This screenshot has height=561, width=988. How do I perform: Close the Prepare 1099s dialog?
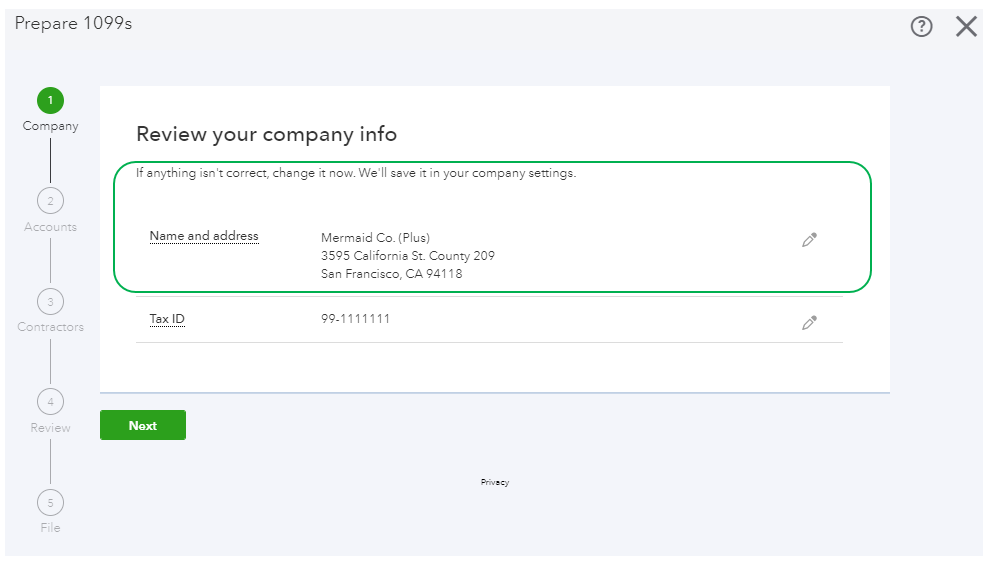tap(966, 27)
